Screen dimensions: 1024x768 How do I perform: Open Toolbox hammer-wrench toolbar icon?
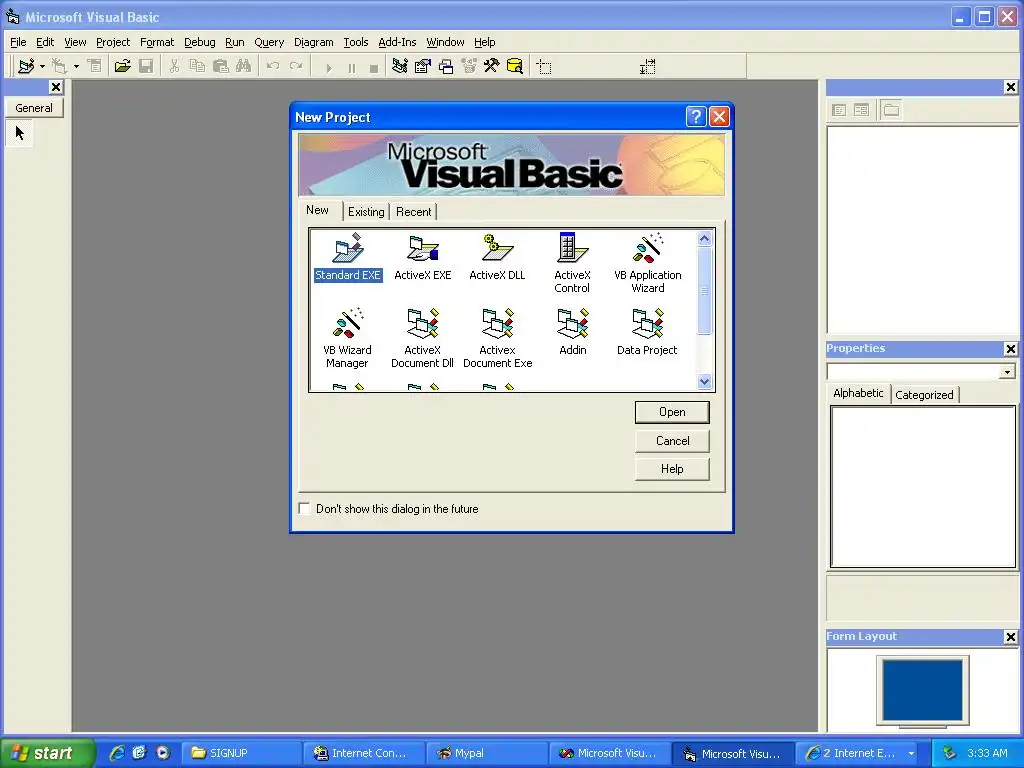(x=491, y=66)
